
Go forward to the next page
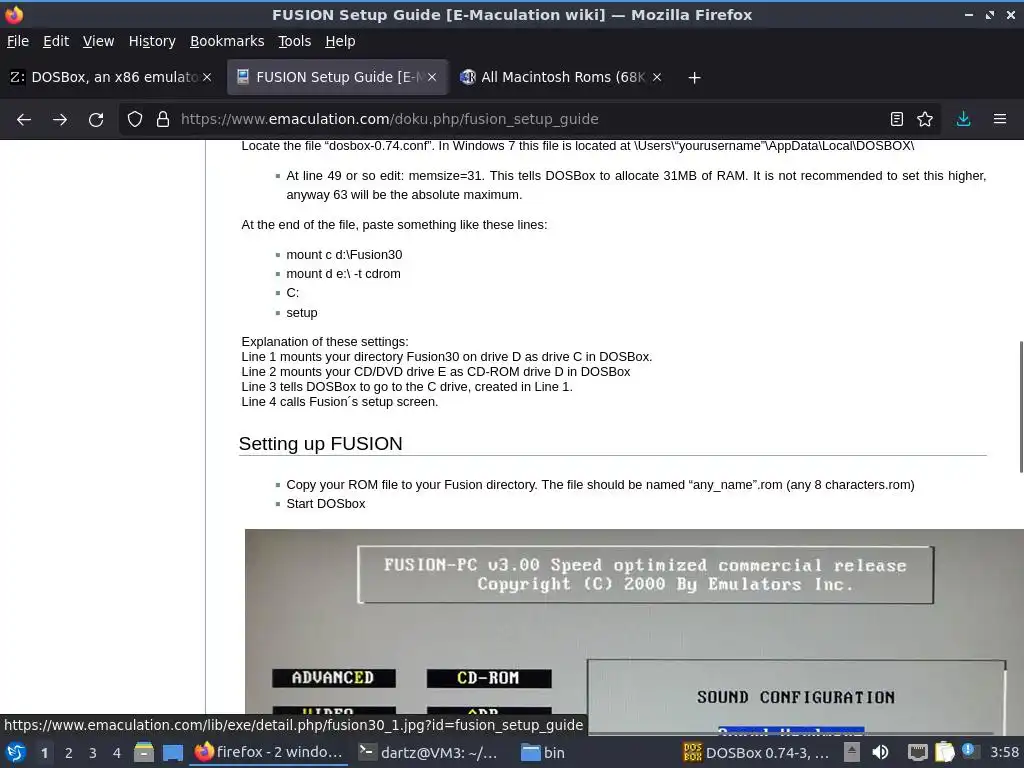(x=60, y=120)
